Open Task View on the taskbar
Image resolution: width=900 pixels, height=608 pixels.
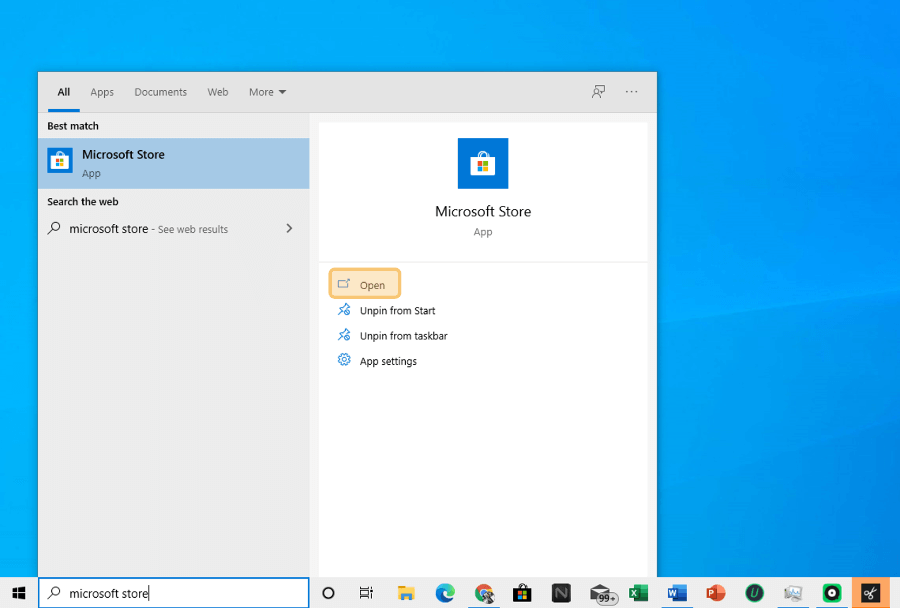(x=366, y=592)
